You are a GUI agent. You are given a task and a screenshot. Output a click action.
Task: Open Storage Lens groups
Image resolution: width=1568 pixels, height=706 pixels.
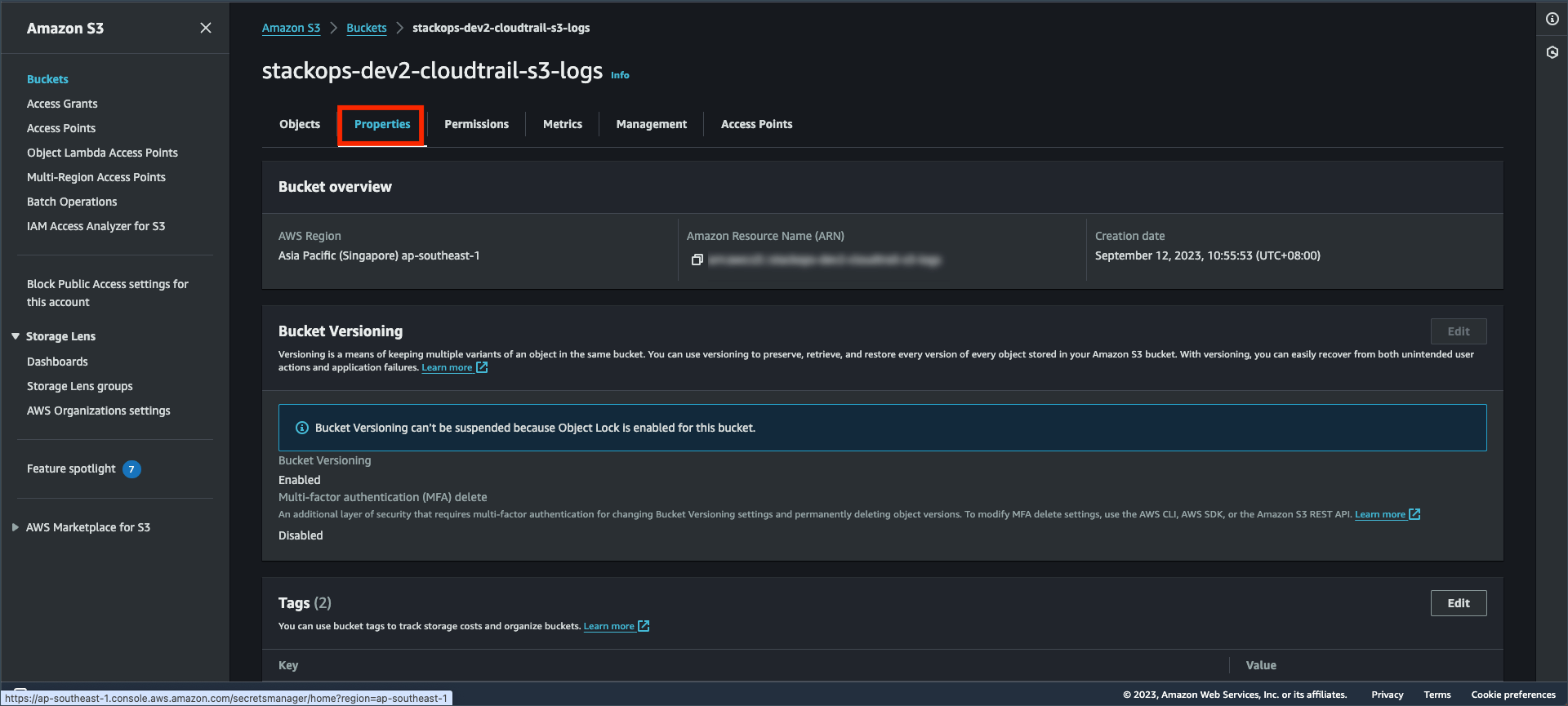click(80, 386)
